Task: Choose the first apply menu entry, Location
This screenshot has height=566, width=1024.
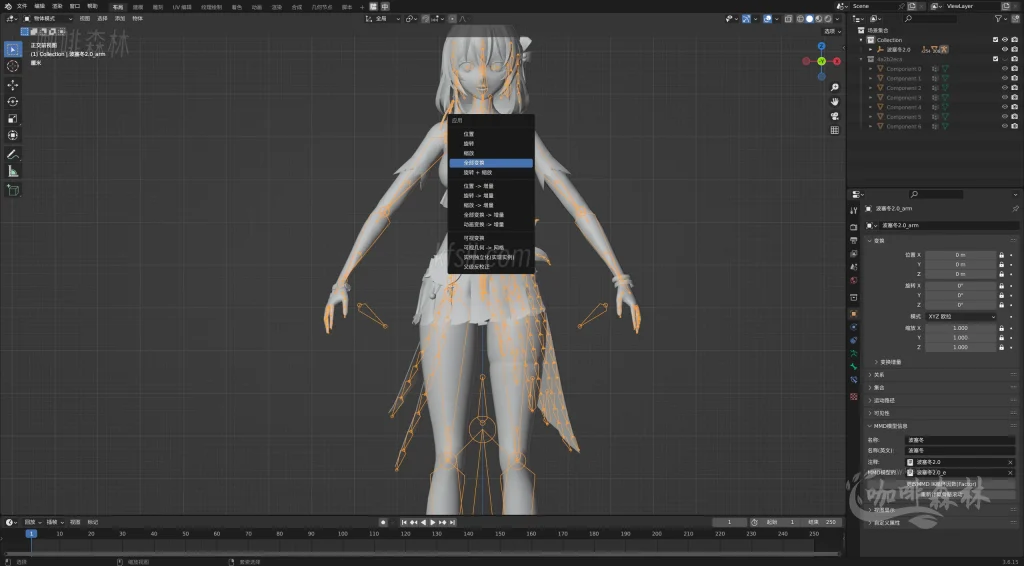Action: click(x=491, y=134)
